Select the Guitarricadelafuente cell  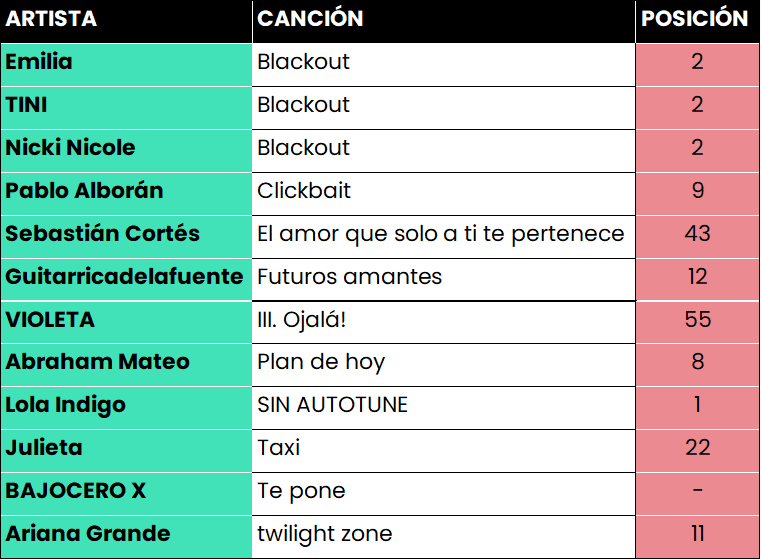click(126, 280)
